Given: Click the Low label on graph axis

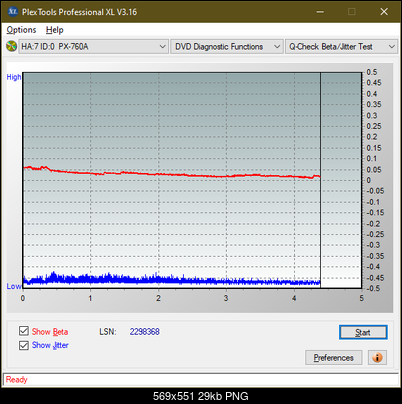Looking at the screenshot, I should point(14,286).
